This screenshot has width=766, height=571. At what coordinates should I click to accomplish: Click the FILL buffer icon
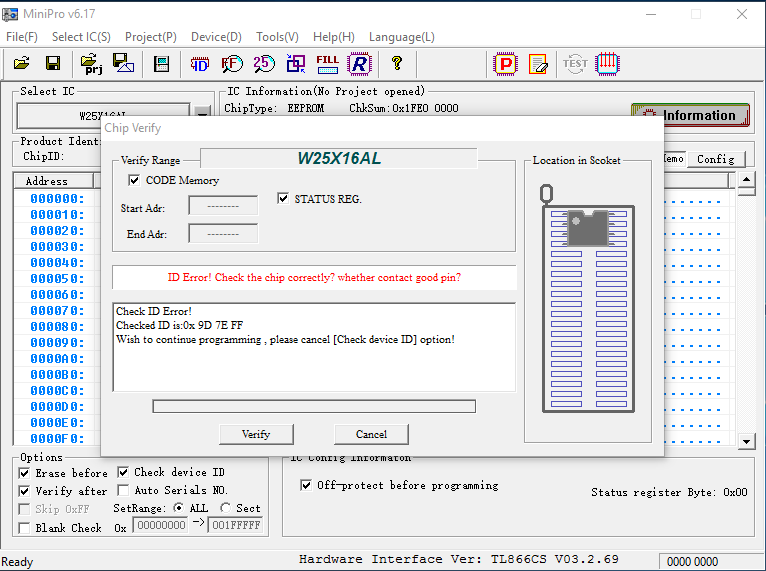pos(327,64)
